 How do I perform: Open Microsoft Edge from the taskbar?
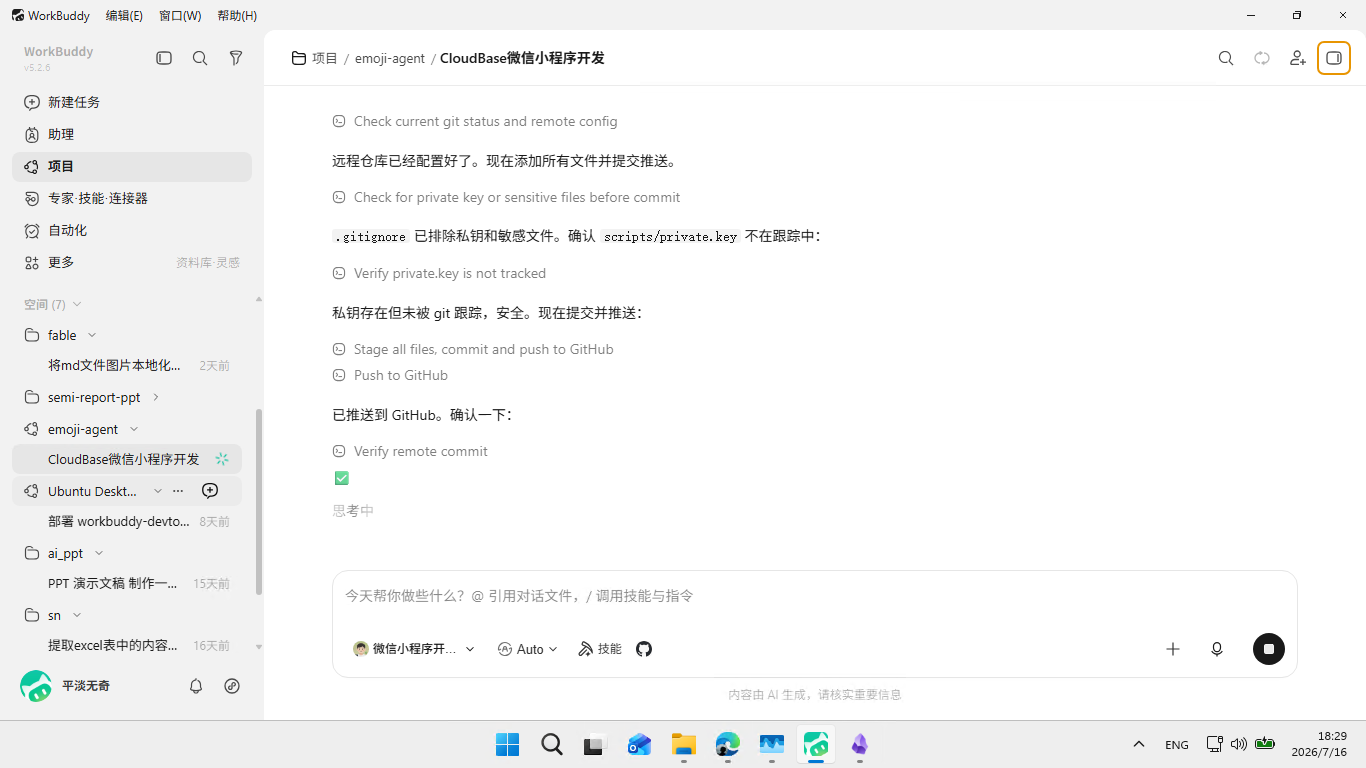727,744
